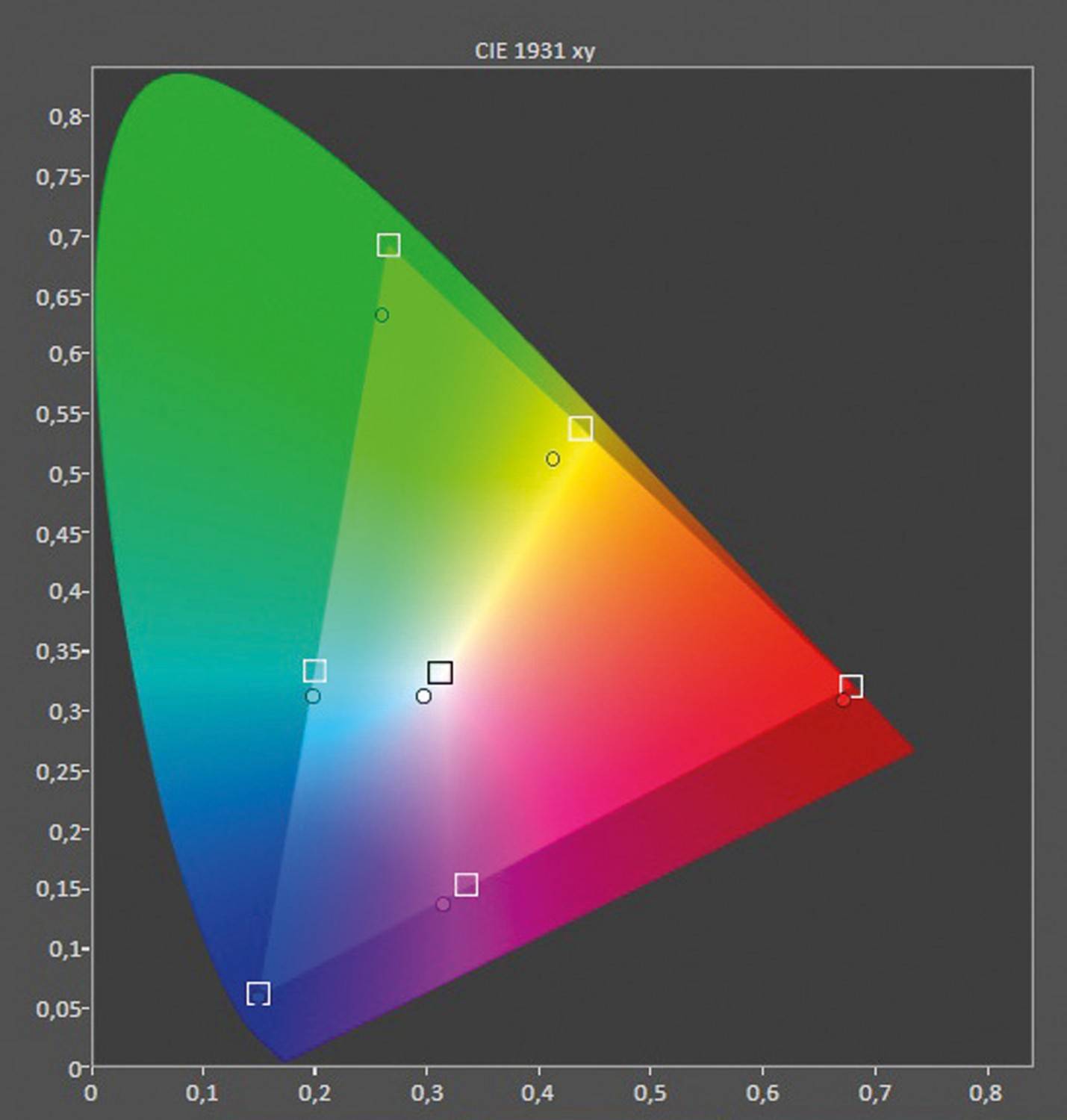Click the x-axis label '0,7'

[874, 1093]
